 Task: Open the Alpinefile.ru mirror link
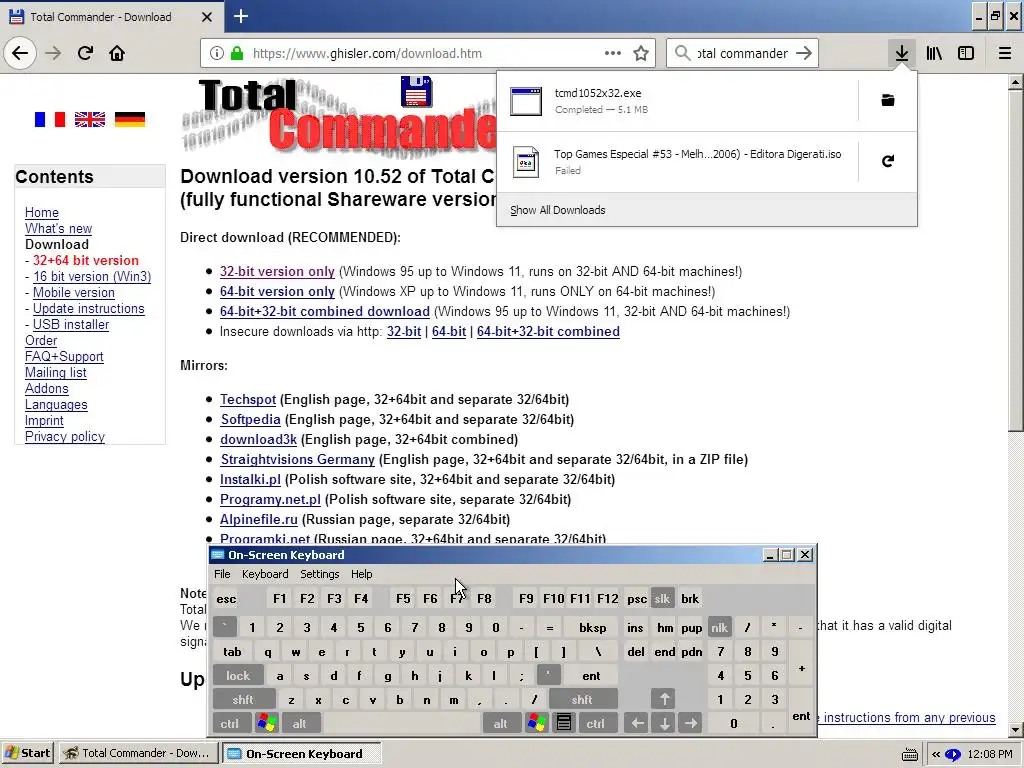259,520
